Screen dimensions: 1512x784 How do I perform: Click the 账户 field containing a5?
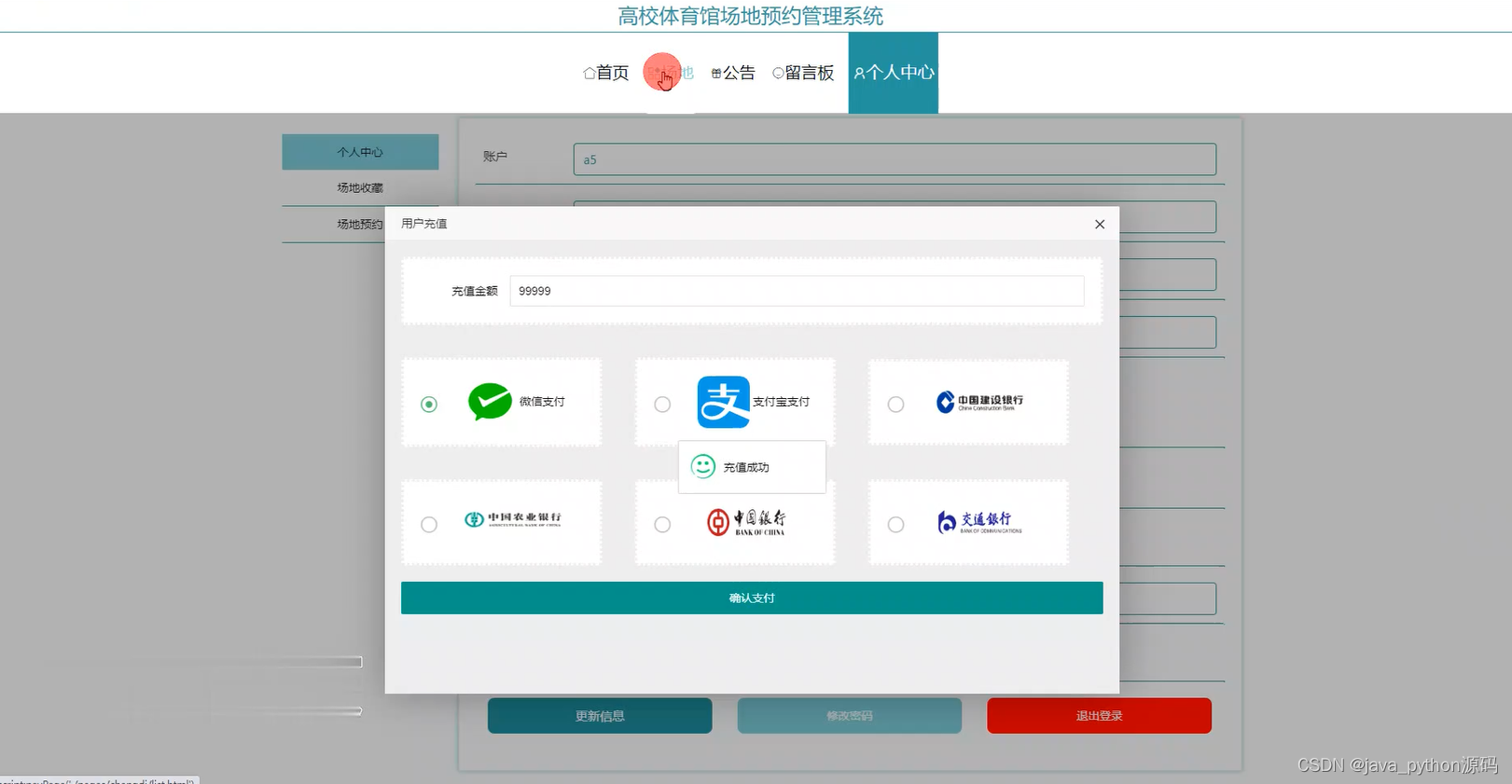[895, 159]
